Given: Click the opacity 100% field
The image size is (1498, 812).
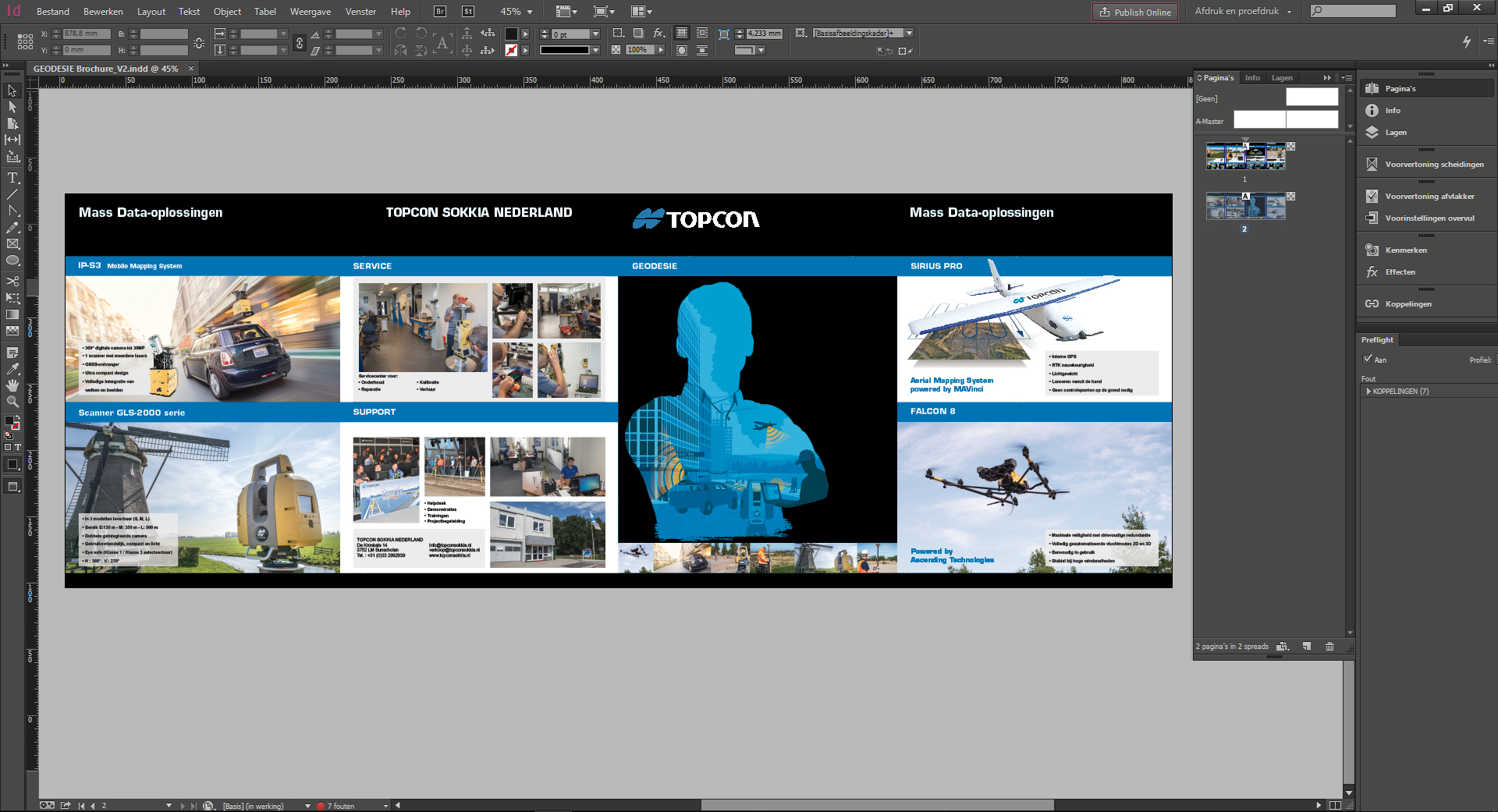Looking at the screenshot, I should pos(640,50).
